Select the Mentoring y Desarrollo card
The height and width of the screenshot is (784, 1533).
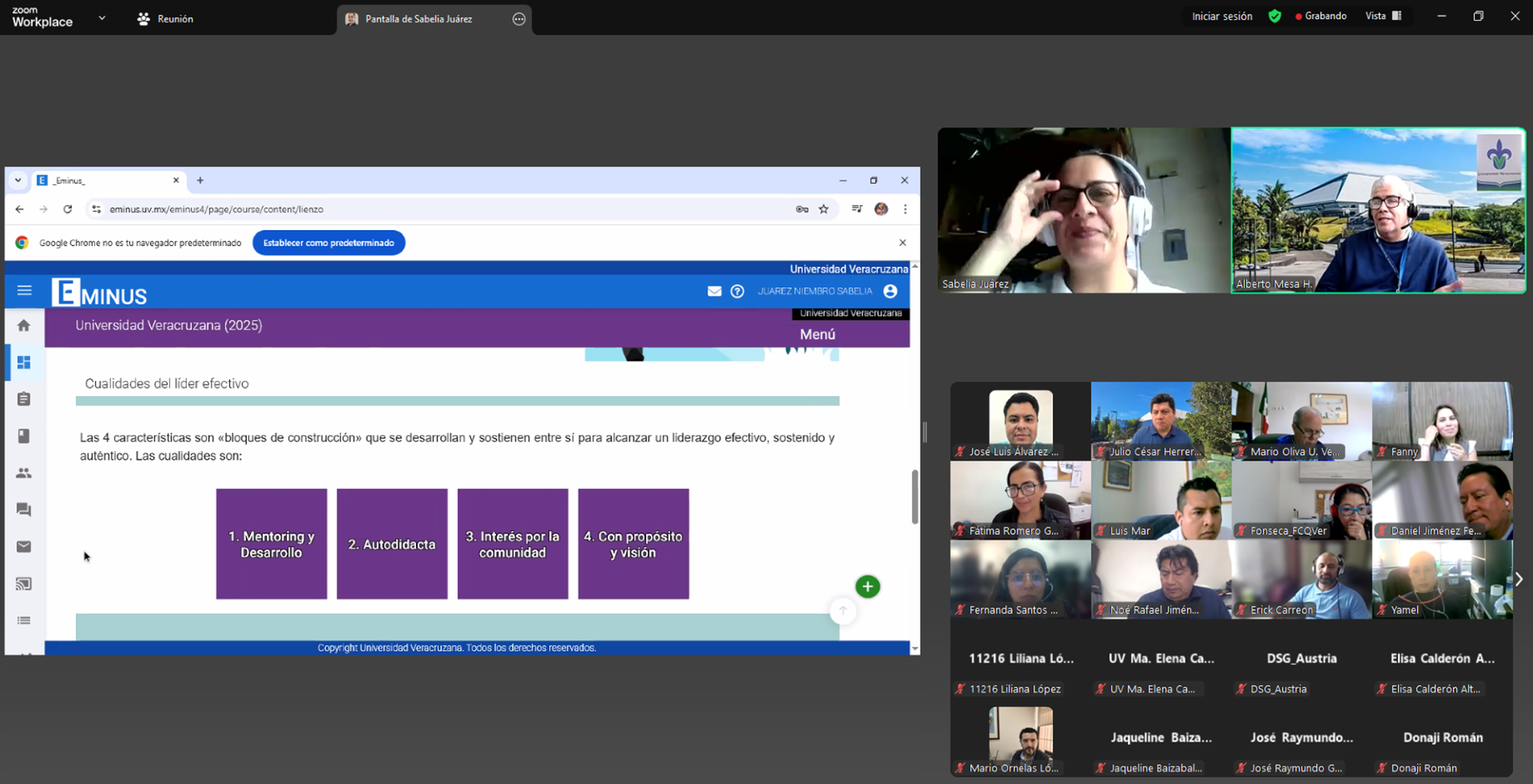click(271, 544)
